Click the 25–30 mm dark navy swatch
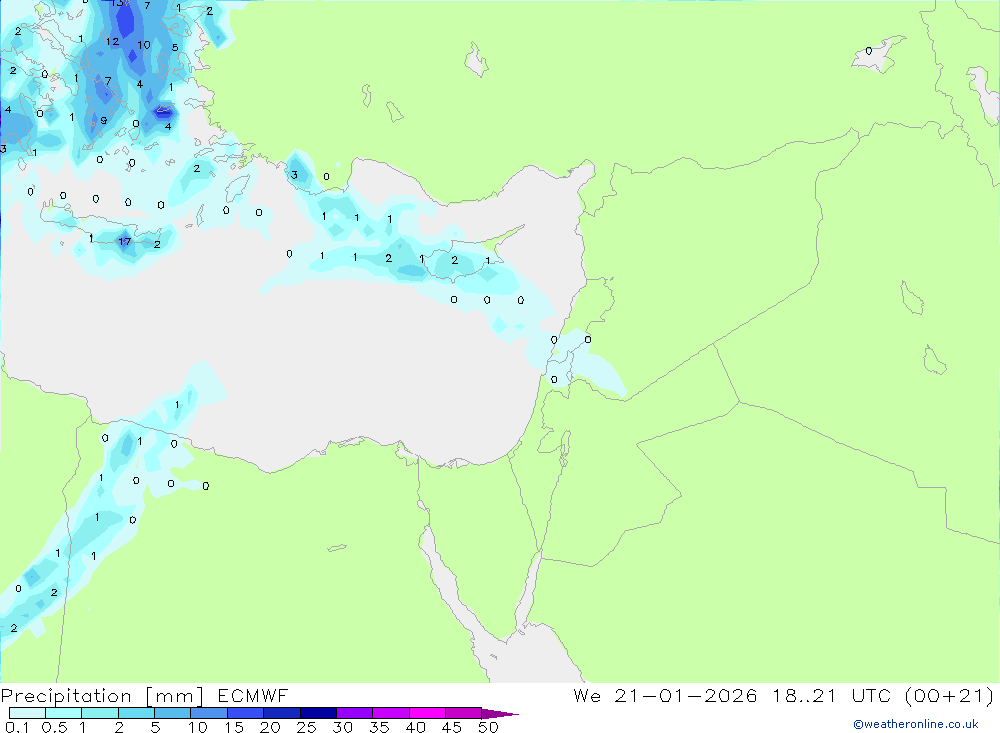The height and width of the screenshot is (733, 1000). pos(318,713)
